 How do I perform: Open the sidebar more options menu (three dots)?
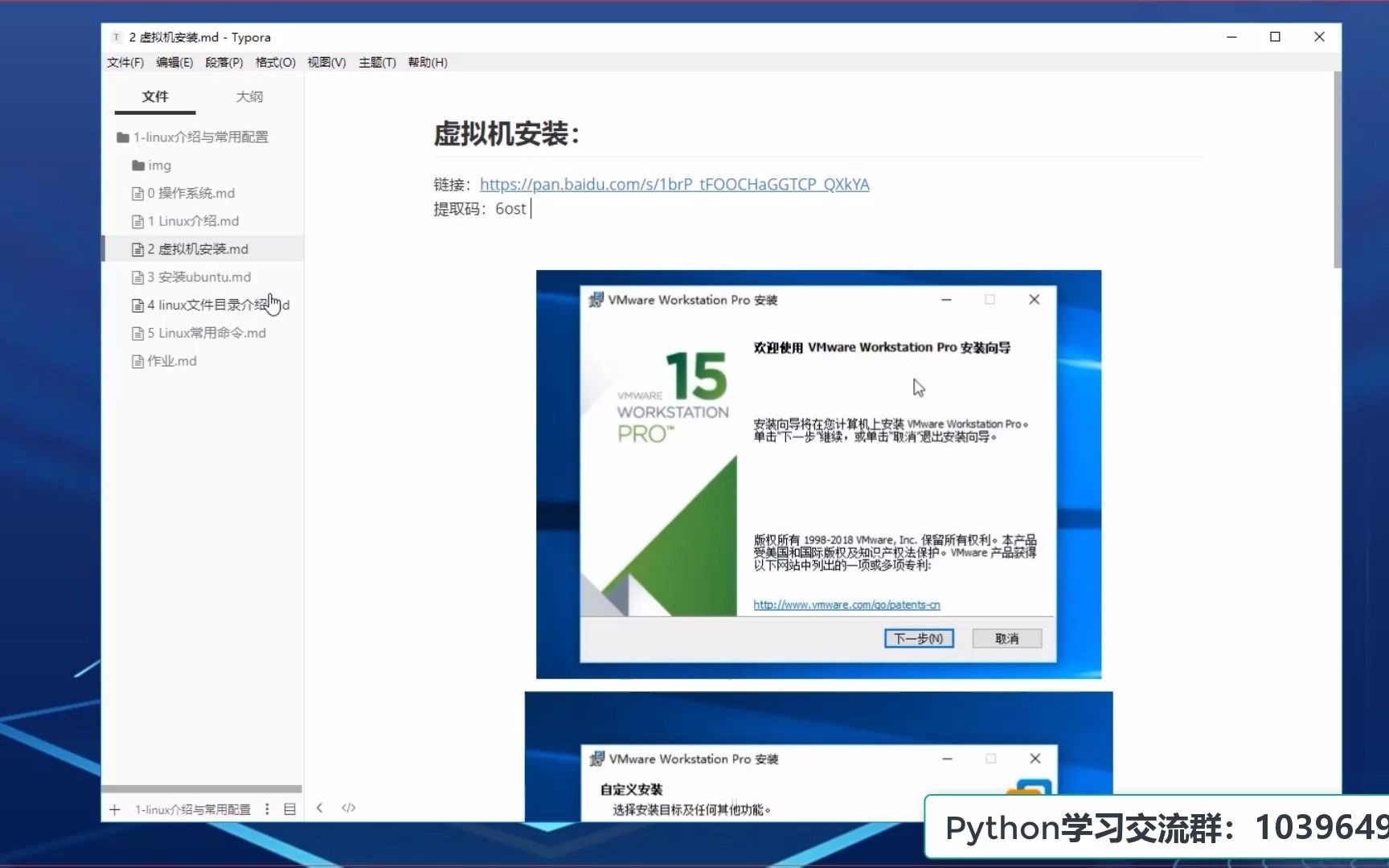(267, 809)
